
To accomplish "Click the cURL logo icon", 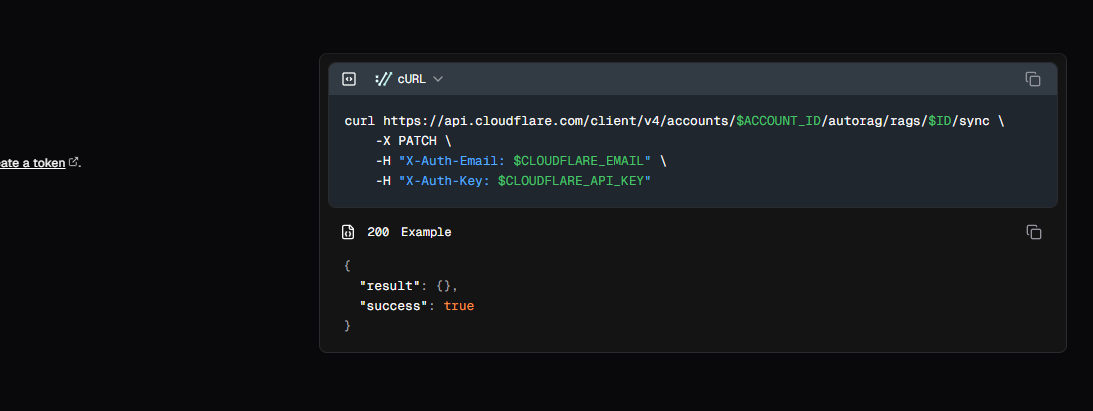I will pyautogui.click(x=382, y=79).
